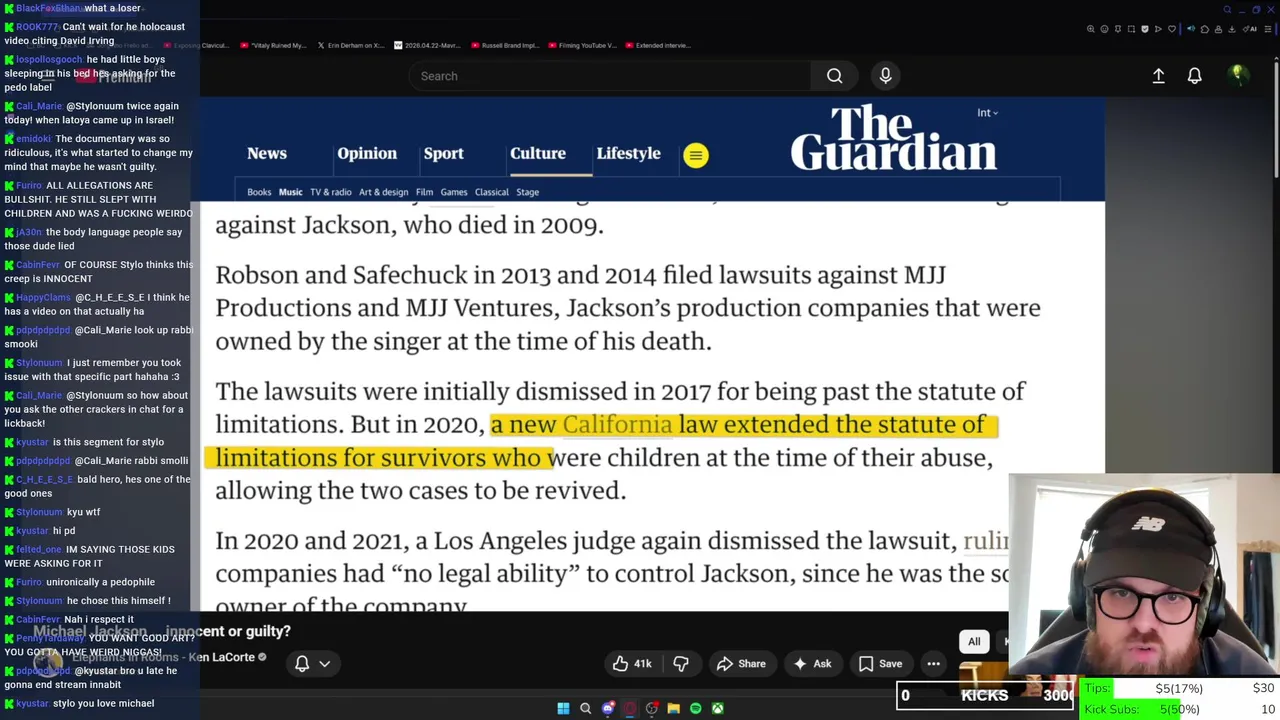
Task: Open the YouTube account avatar menu
Action: point(1237,75)
